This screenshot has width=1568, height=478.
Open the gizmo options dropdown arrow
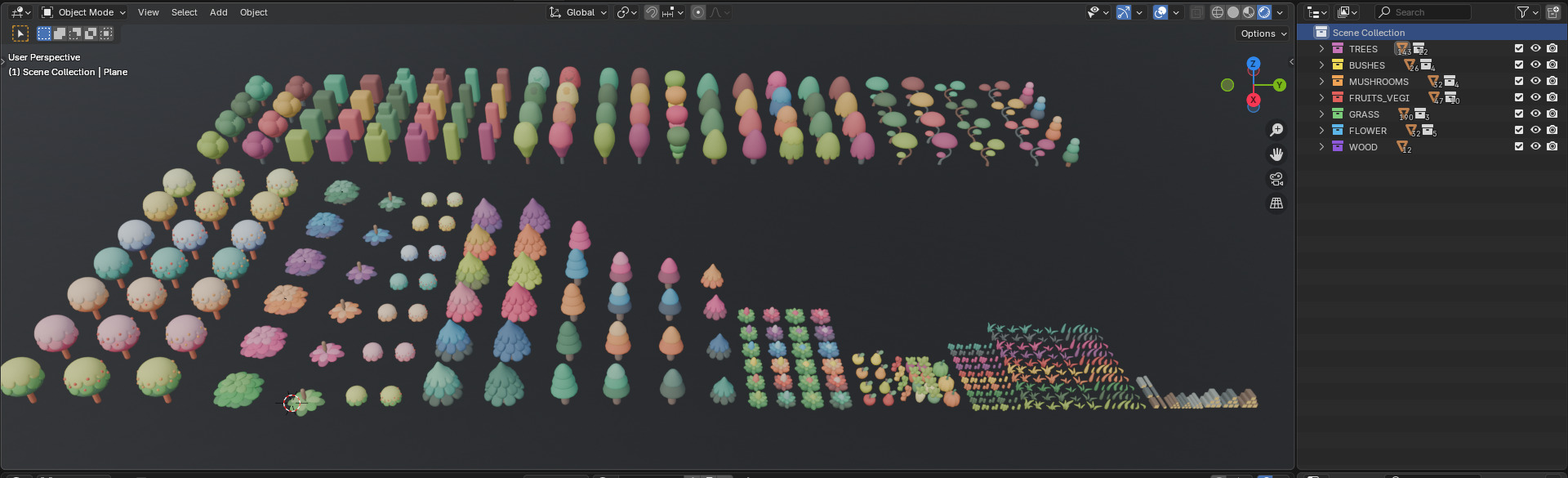tap(1139, 12)
